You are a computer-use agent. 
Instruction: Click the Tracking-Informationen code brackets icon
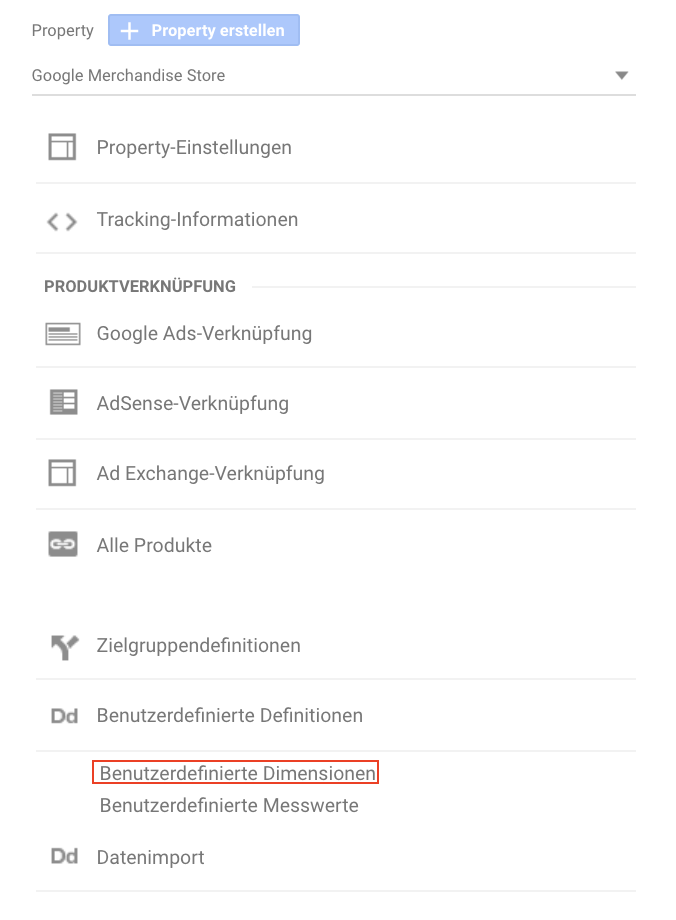[x=62, y=221]
